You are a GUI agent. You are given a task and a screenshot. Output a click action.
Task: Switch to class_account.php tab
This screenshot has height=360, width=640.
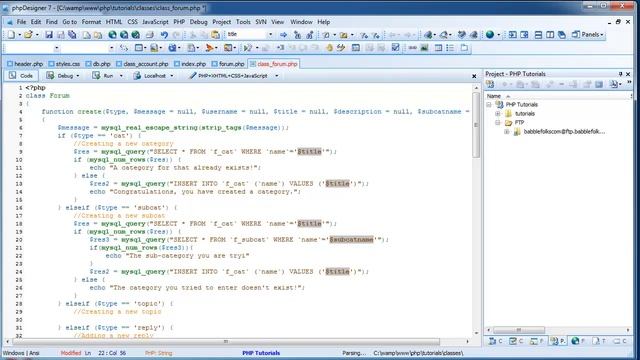coord(142,64)
